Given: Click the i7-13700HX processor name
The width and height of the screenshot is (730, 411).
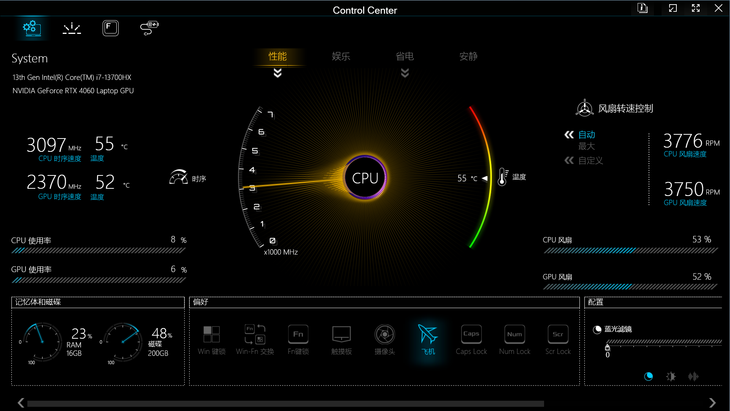Looking at the screenshot, I should point(72,77).
